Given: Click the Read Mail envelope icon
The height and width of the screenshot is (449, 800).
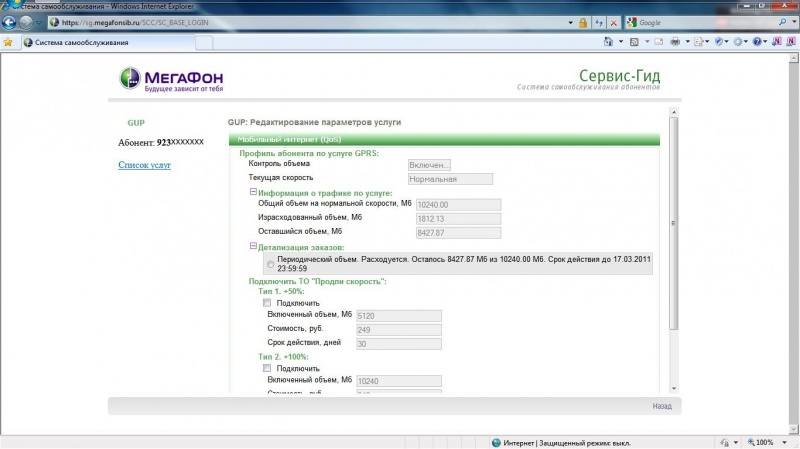Looking at the screenshot, I should 659,42.
